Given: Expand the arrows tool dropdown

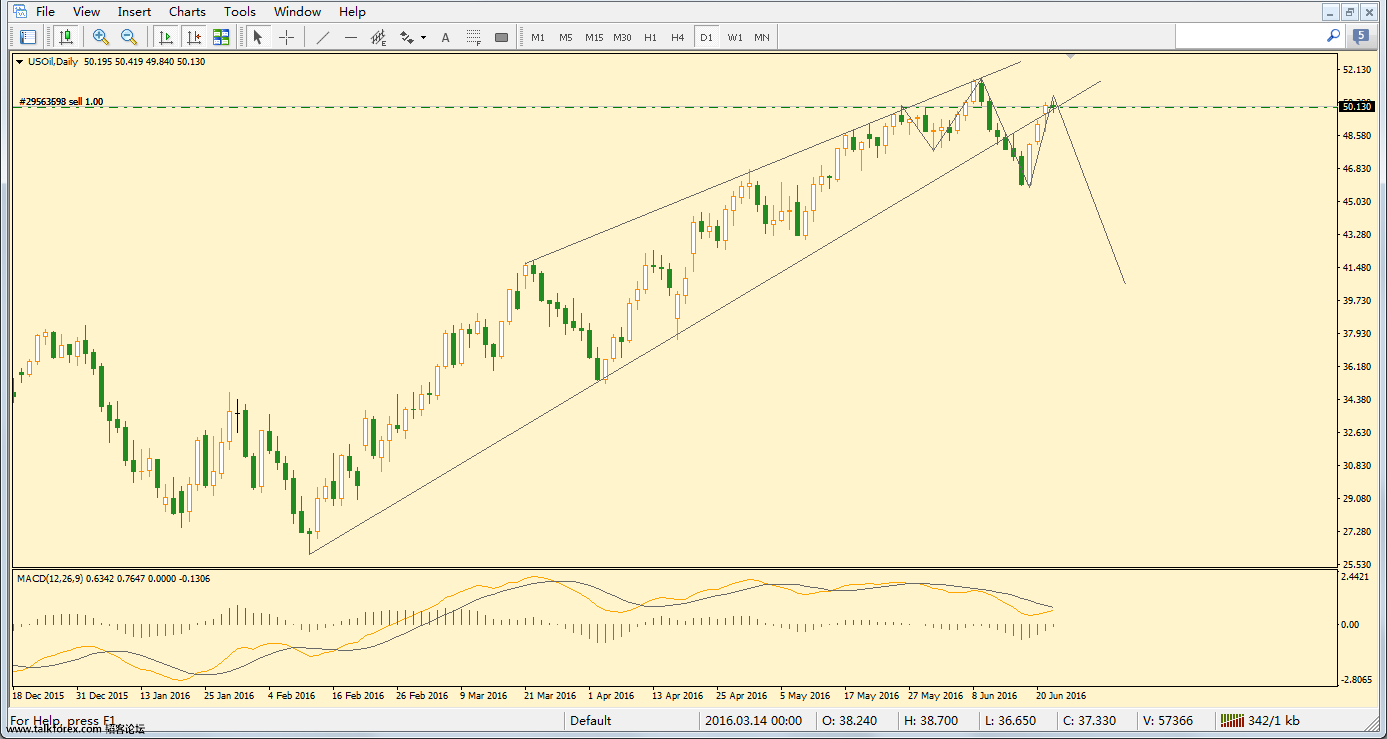Looking at the screenshot, I should coord(424,38).
